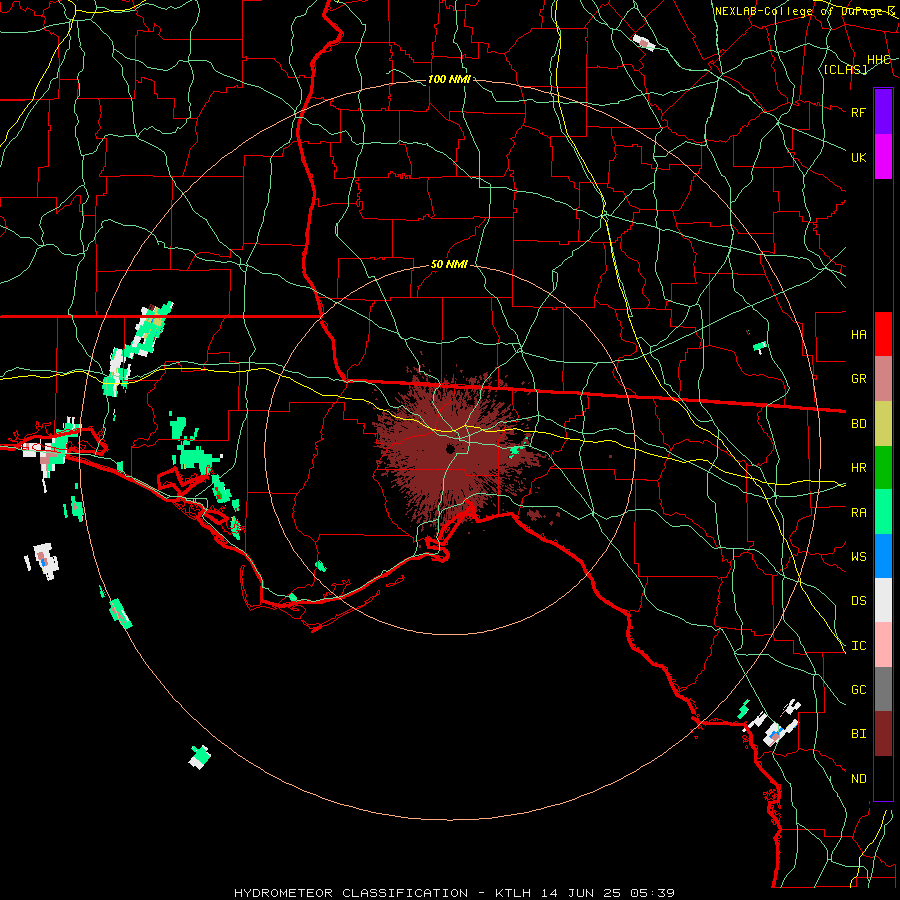Click the "14 JUN 25 05:39" timestamp
Viewport: 900px width, 900px height.
point(607,893)
